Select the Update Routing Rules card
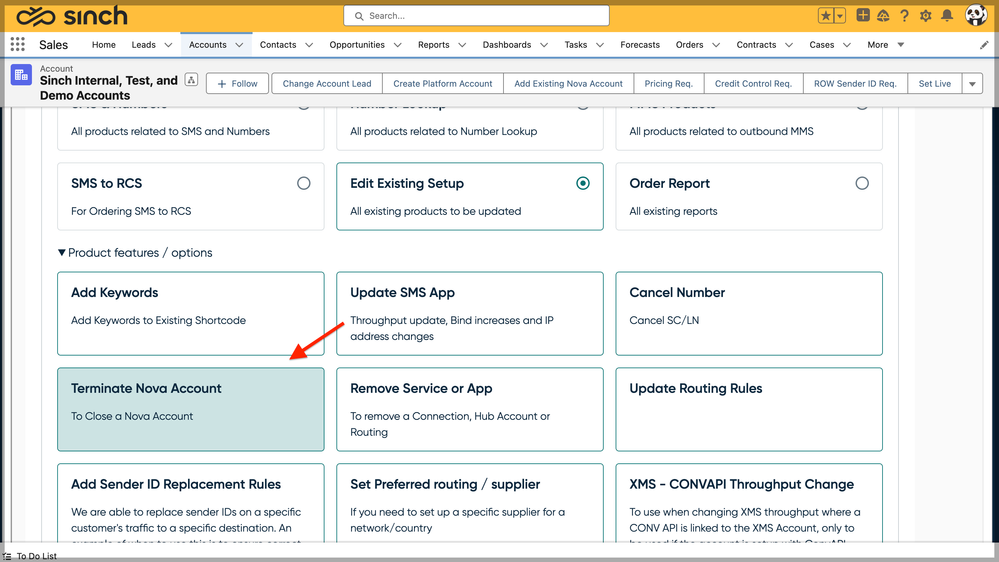 tap(749, 409)
